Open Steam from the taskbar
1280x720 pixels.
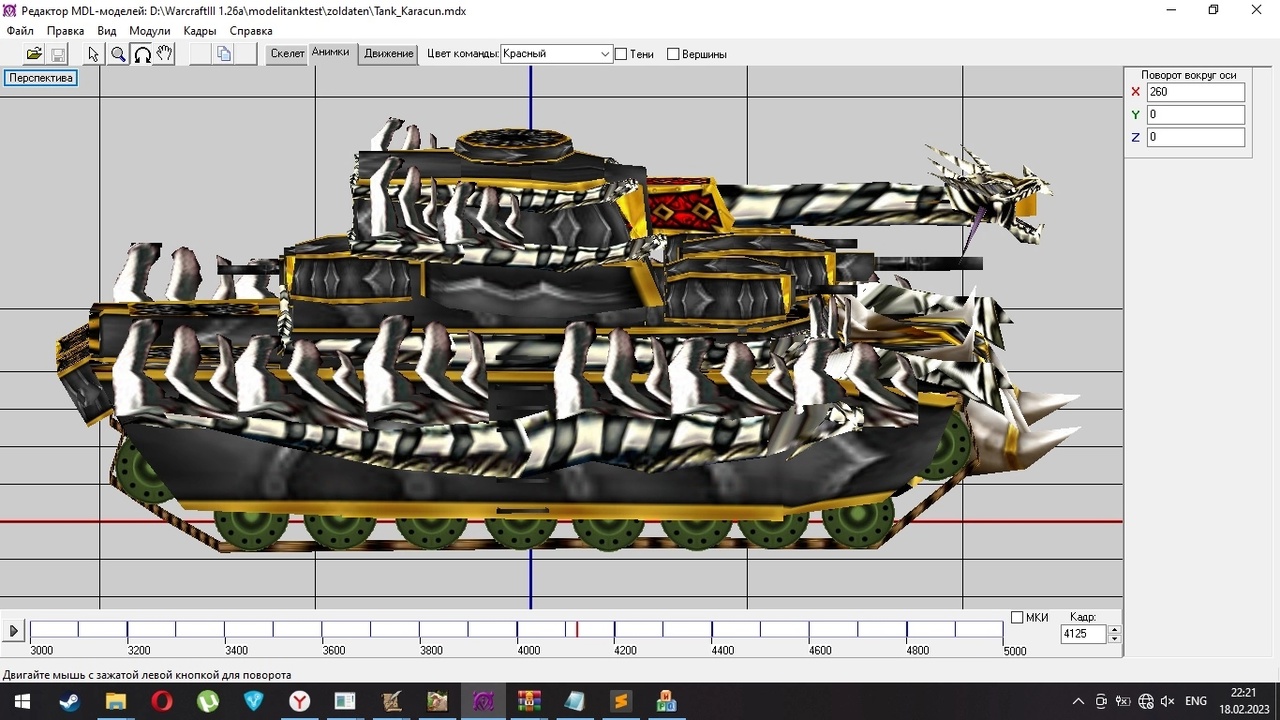tap(69, 701)
